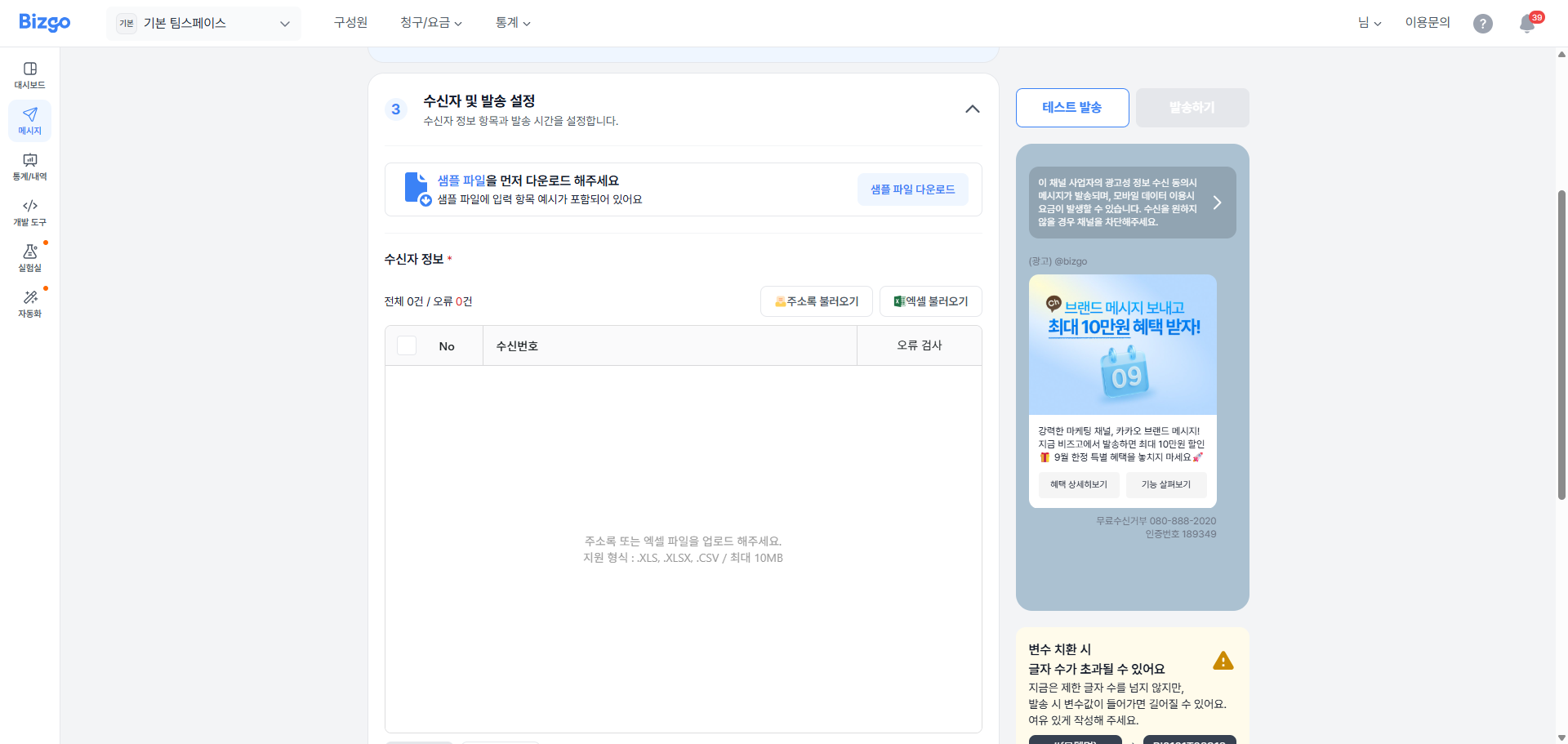1568x744 pixels.
Task: Click 주소록 불러오기 with the address book icon
Action: point(815,301)
